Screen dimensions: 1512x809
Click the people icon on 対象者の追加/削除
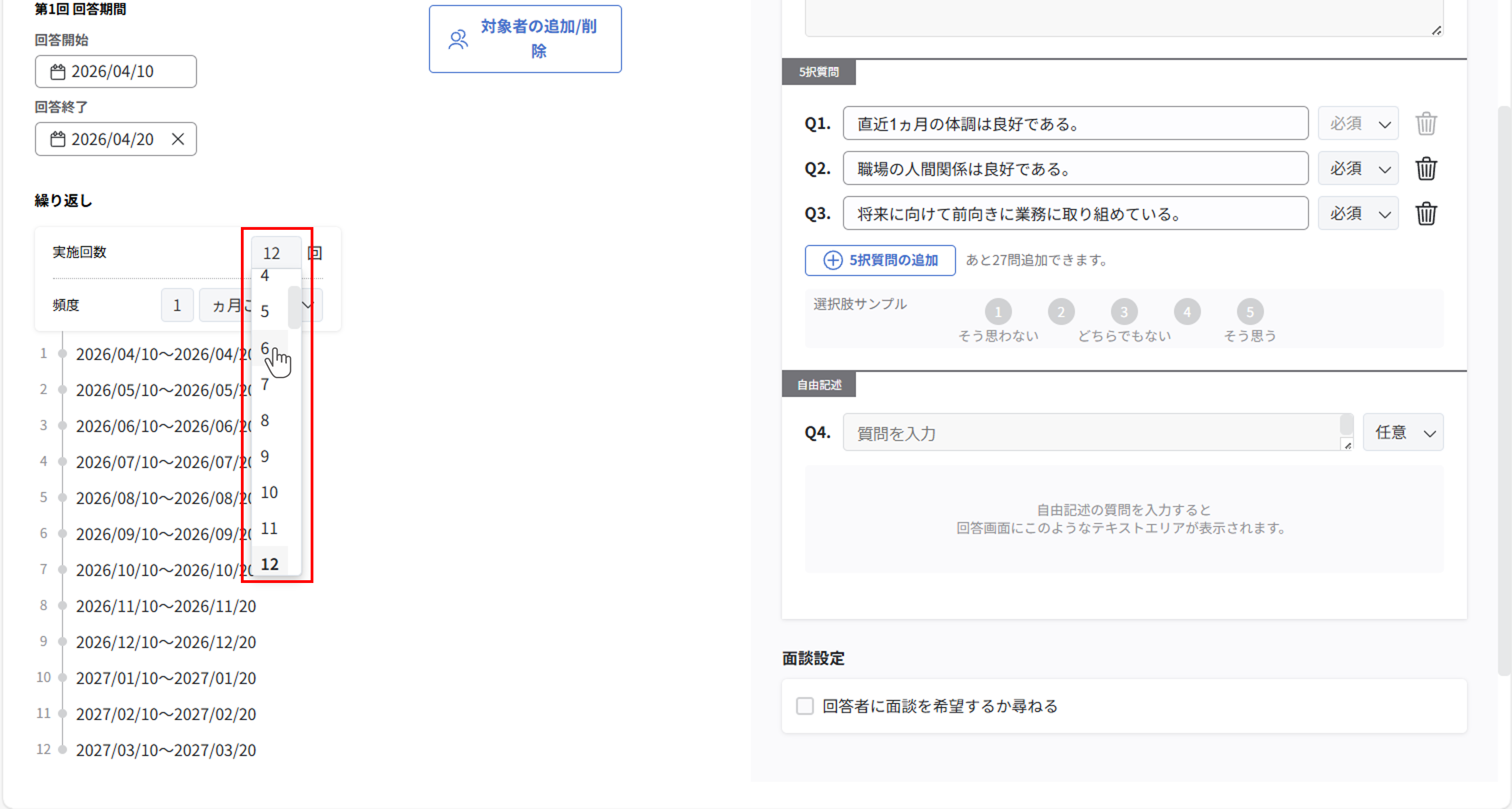[x=458, y=39]
